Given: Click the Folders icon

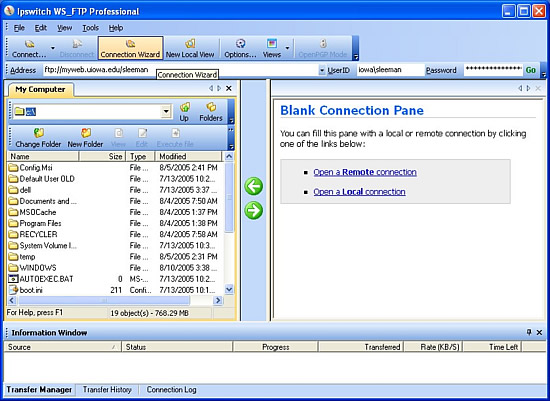Looking at the screenshot, I should 211,112.
